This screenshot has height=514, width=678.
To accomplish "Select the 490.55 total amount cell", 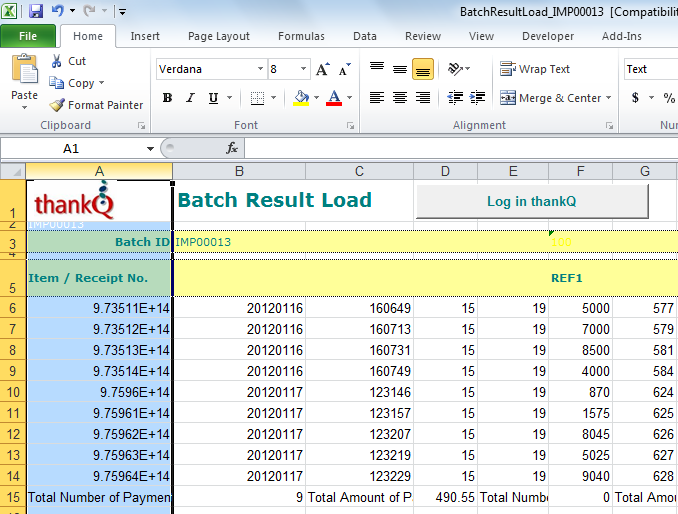I will [x=445, y=497].
